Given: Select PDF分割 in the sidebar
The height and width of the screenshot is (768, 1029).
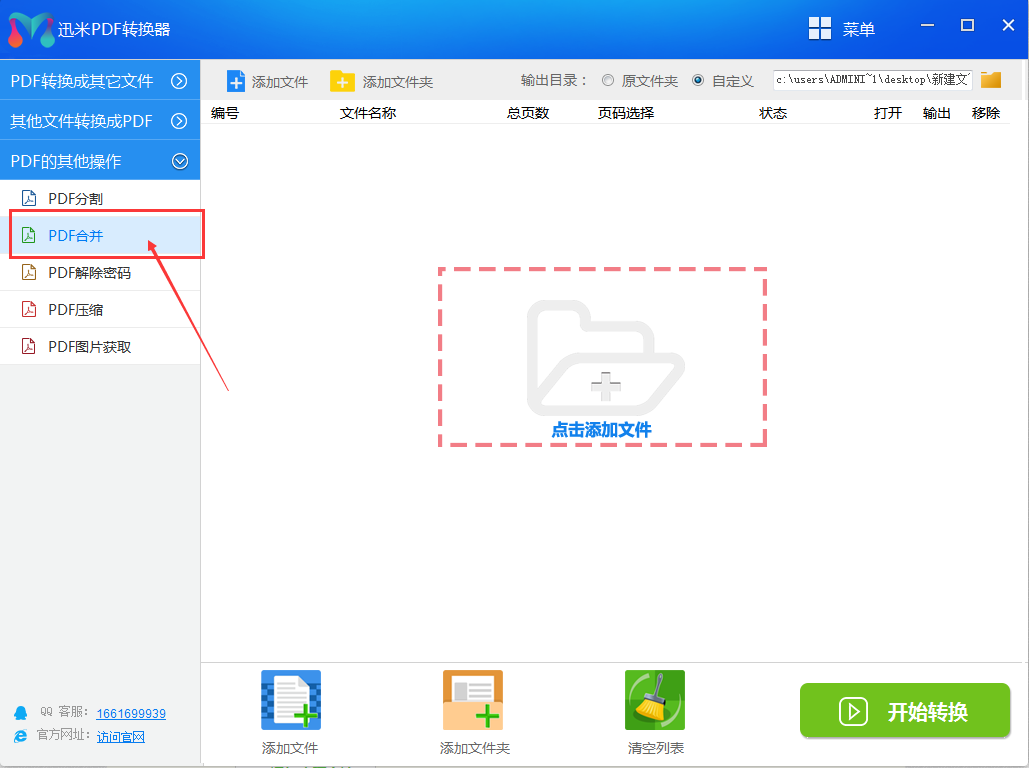Looking at the screenshot, I should click(x=76, y=198).
